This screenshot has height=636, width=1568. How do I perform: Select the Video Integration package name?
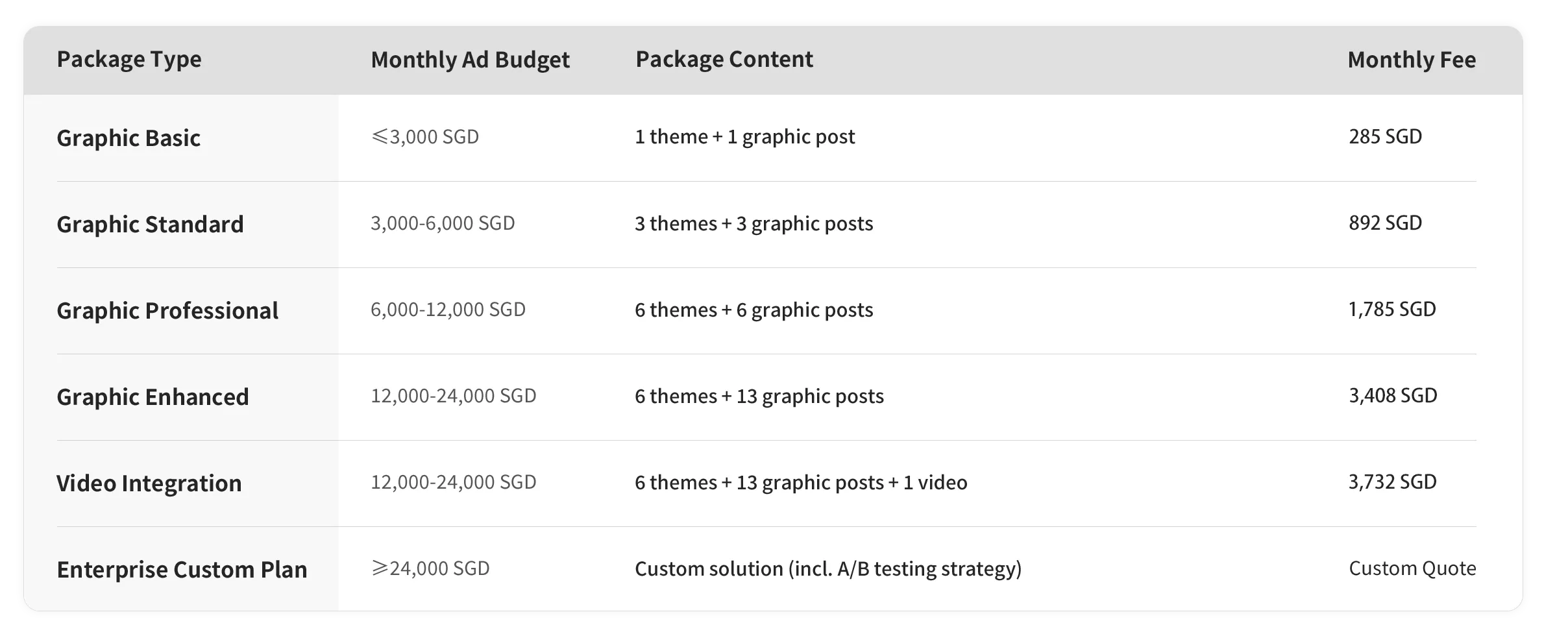click(x=149, y=483)
